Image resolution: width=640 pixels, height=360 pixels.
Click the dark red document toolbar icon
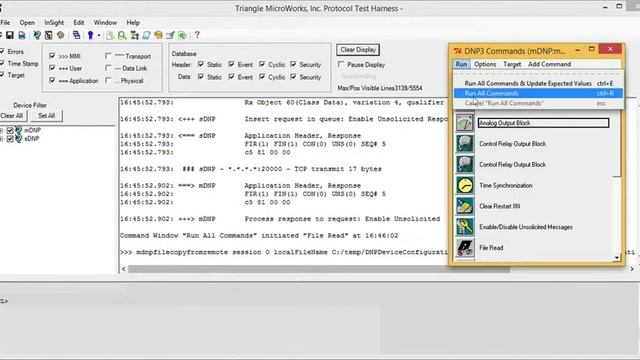49,36
